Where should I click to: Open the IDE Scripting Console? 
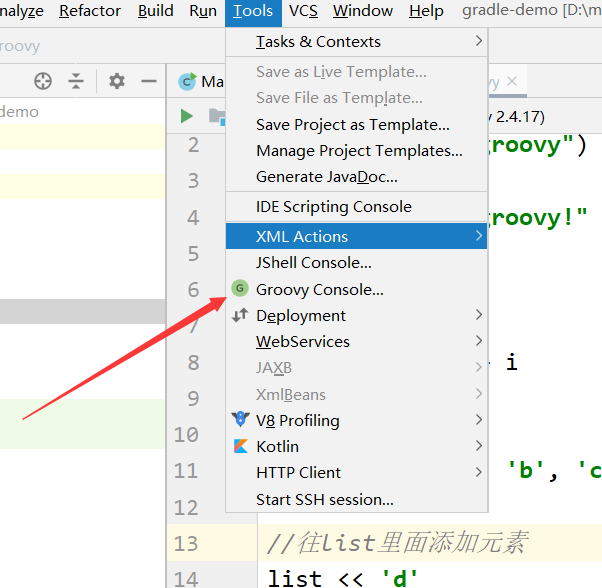click(x=334, y=206)
